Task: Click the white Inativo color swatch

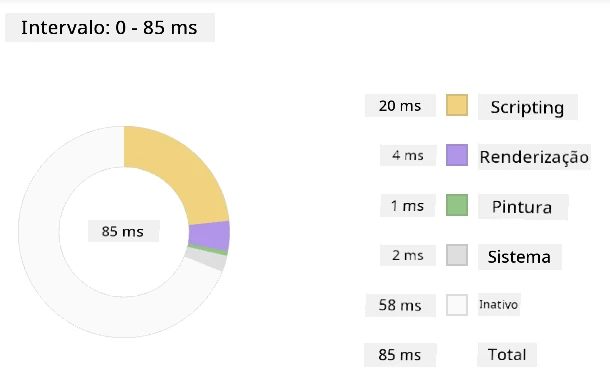Action: (457, 305)
